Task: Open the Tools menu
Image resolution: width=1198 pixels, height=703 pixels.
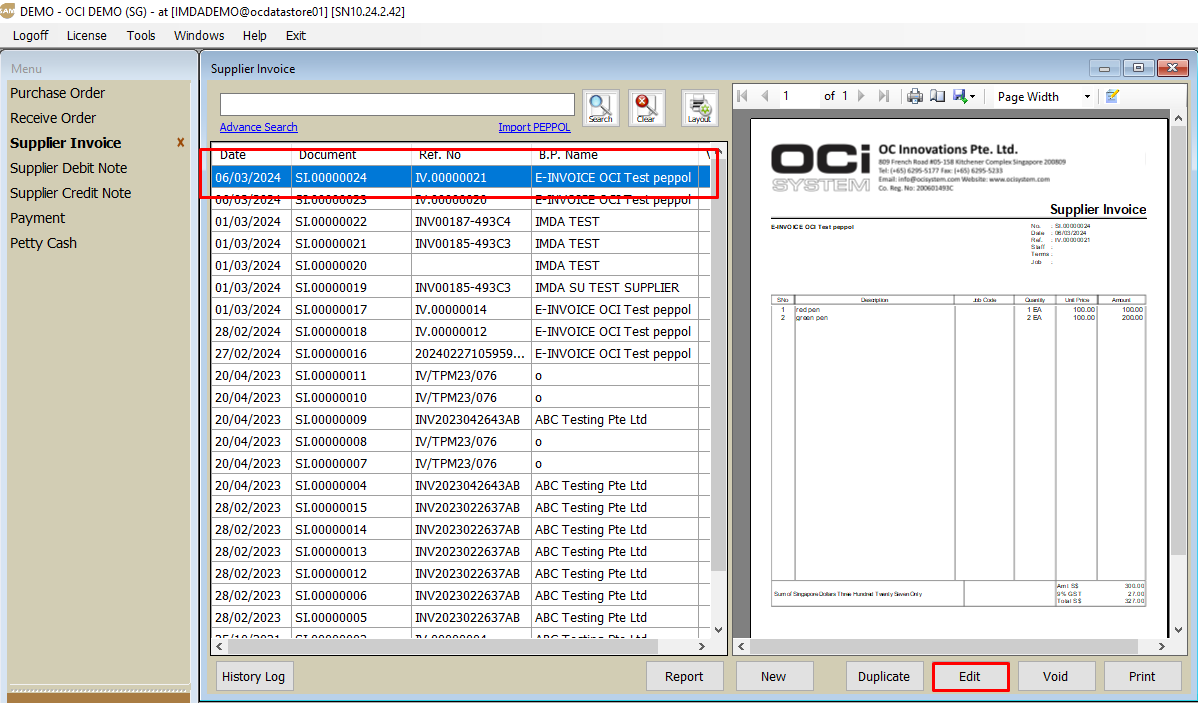Action: (141, 35)
